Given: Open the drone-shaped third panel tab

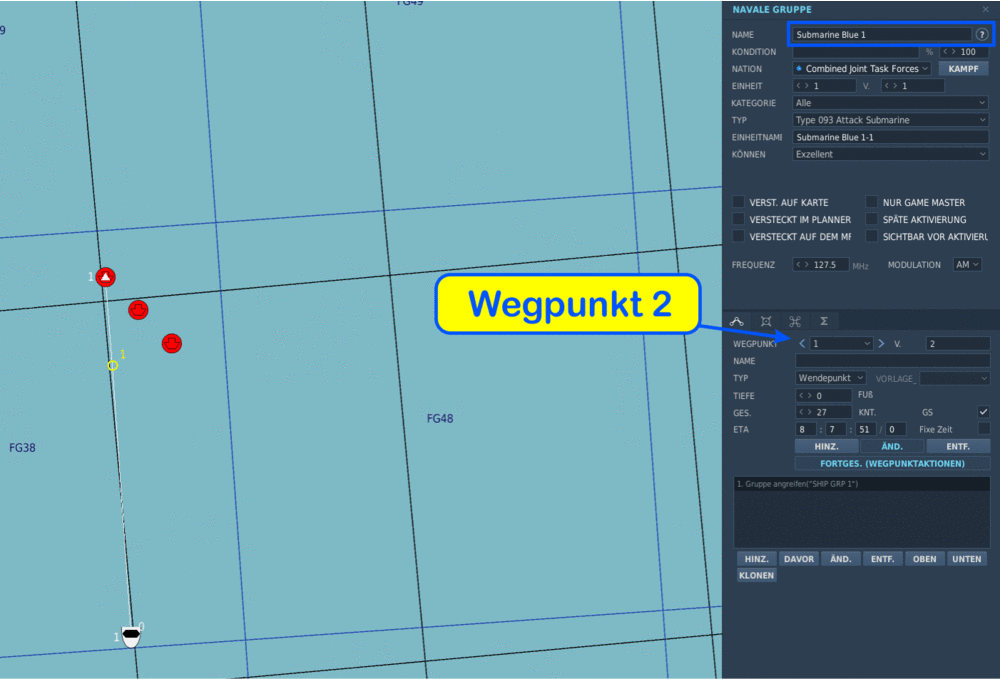Looking at the screenshot, I should click(x=795, y=321).
